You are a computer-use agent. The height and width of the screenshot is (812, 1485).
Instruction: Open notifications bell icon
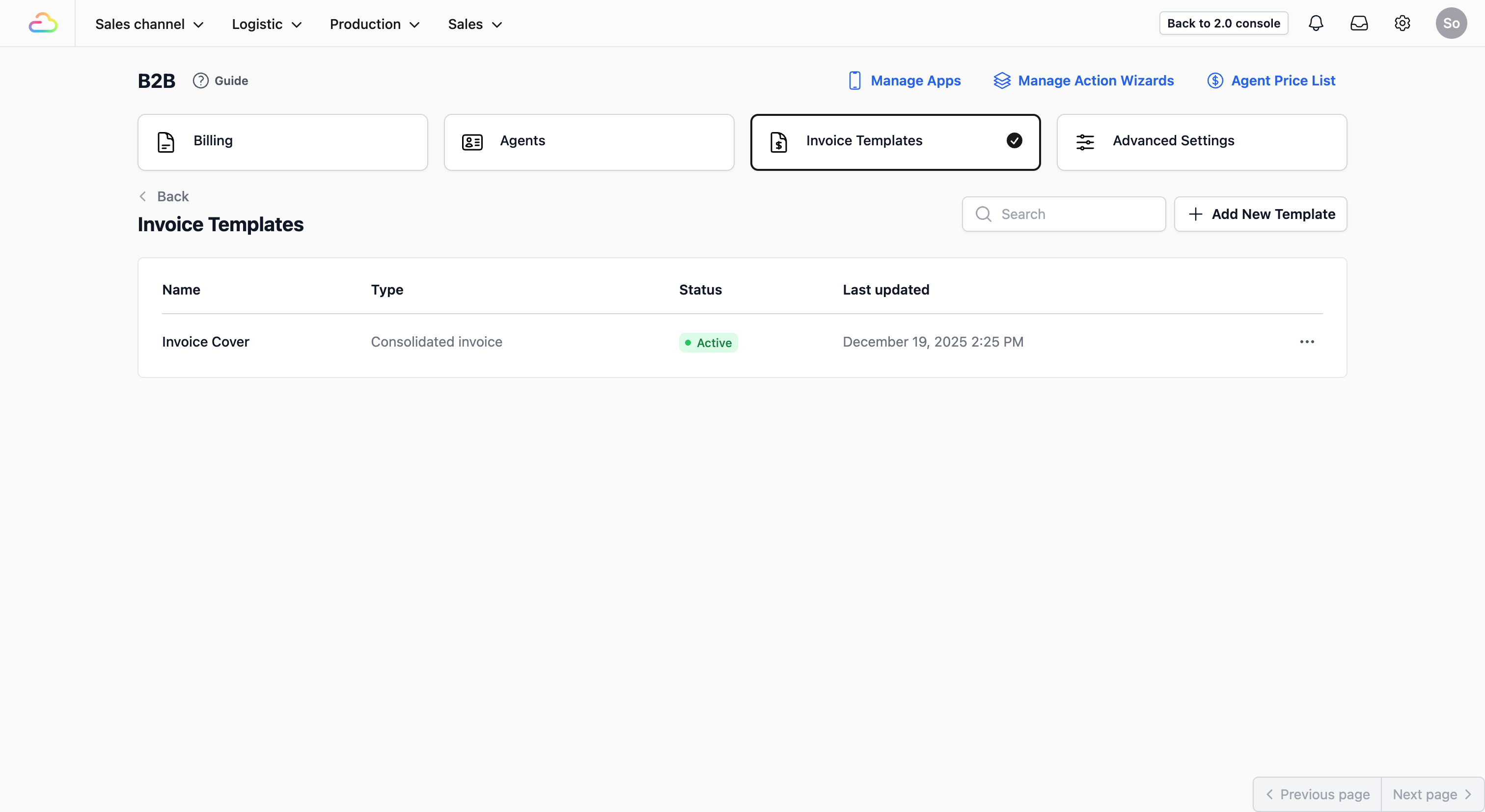(1316, 23)
